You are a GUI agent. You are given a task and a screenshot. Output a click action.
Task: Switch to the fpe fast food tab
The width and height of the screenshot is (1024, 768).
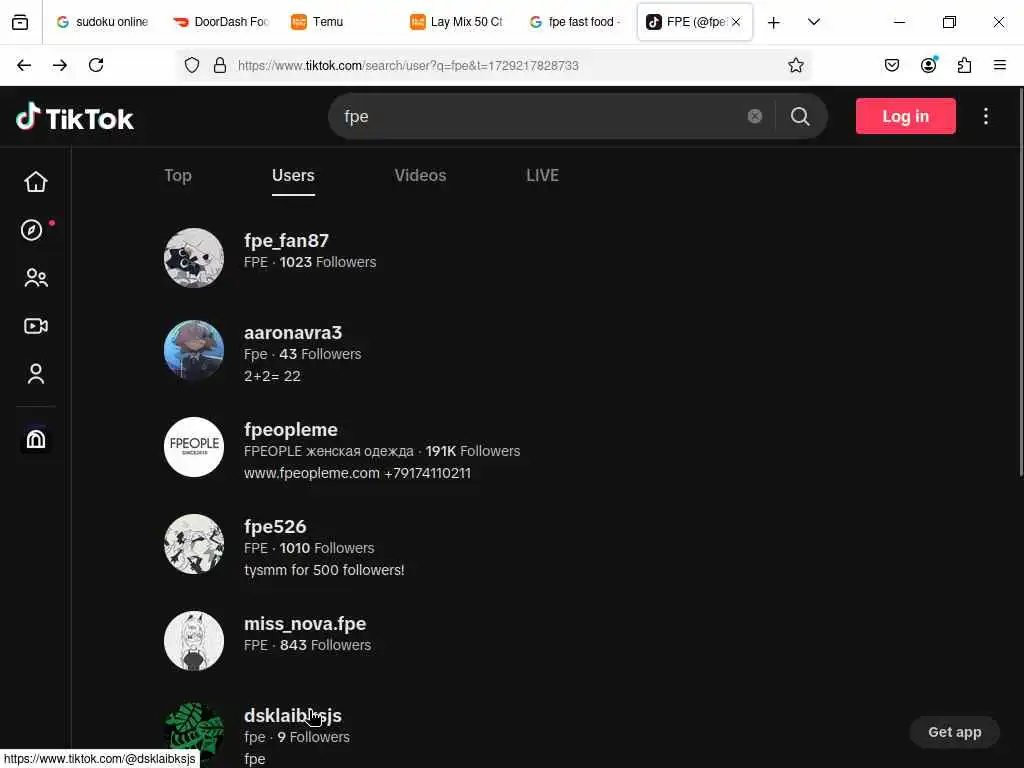(x=577, y=22)
